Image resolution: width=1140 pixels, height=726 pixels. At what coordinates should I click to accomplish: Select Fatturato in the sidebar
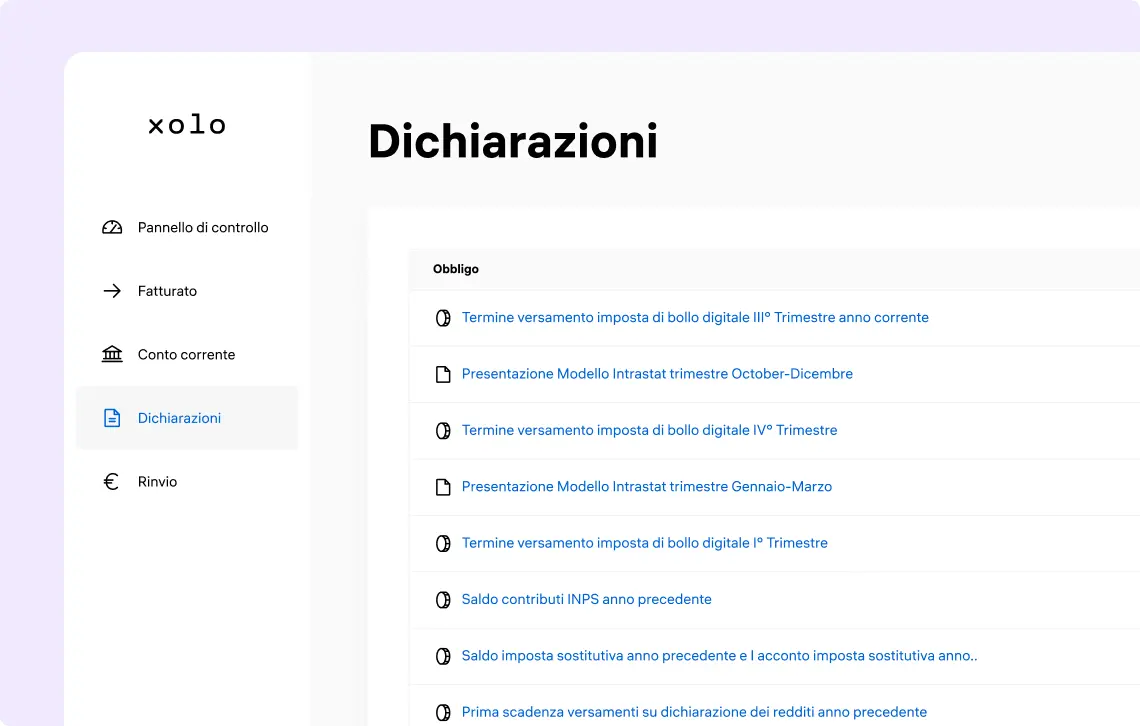pos(167,291)
